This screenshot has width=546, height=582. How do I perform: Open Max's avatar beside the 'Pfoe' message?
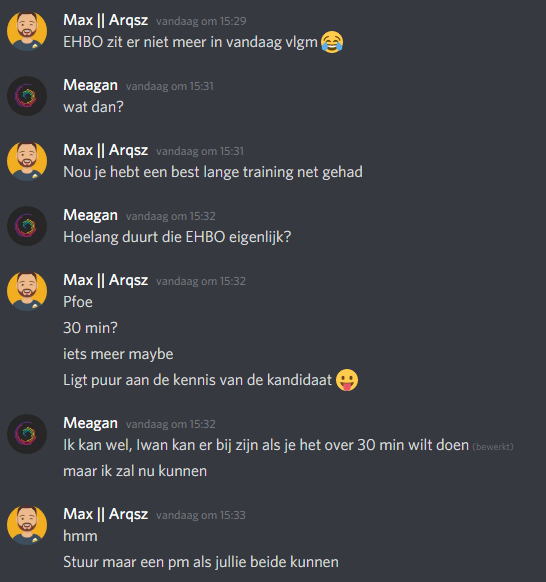(x=27, y=291)
